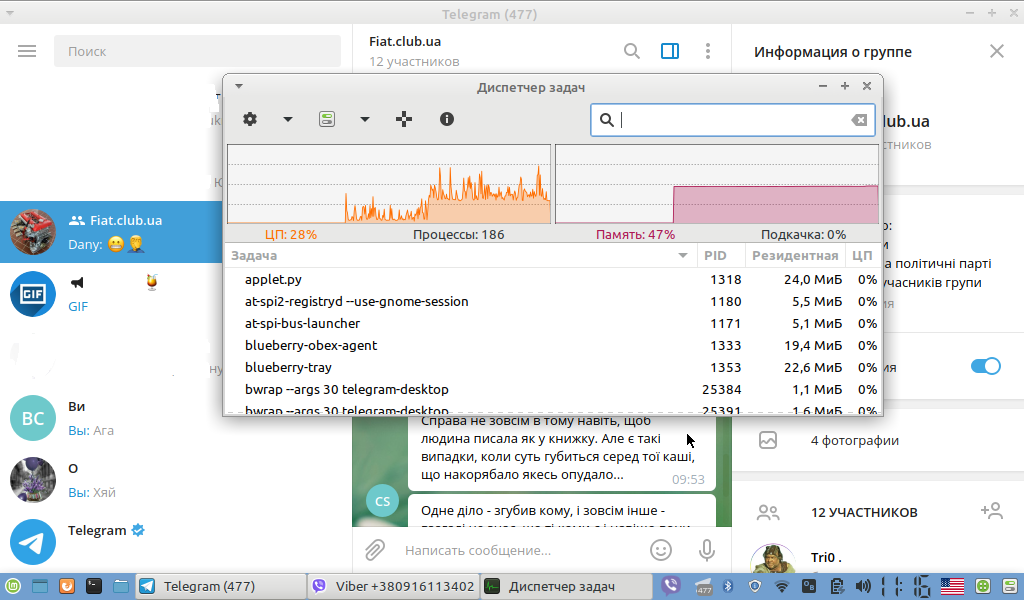Open the Task Manager about info icon
The height and width of the screenshot is (600, 1024).
pyautogui.click(x=447, y=119)
